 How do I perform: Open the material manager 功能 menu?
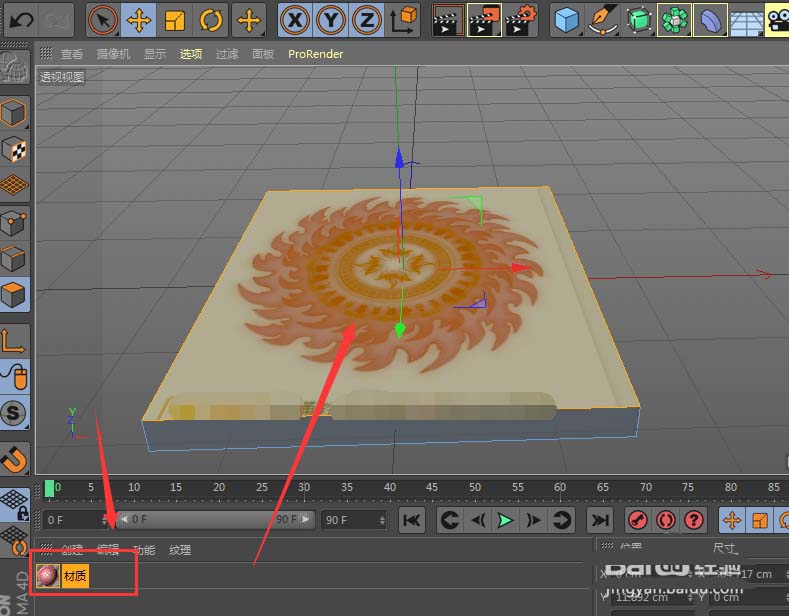144,550
